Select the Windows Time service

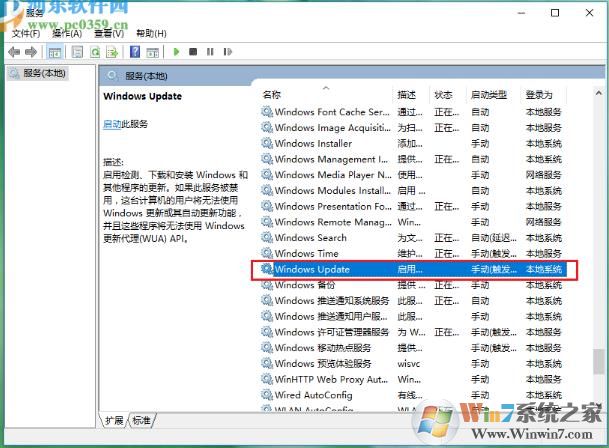[x=412, y=253]
